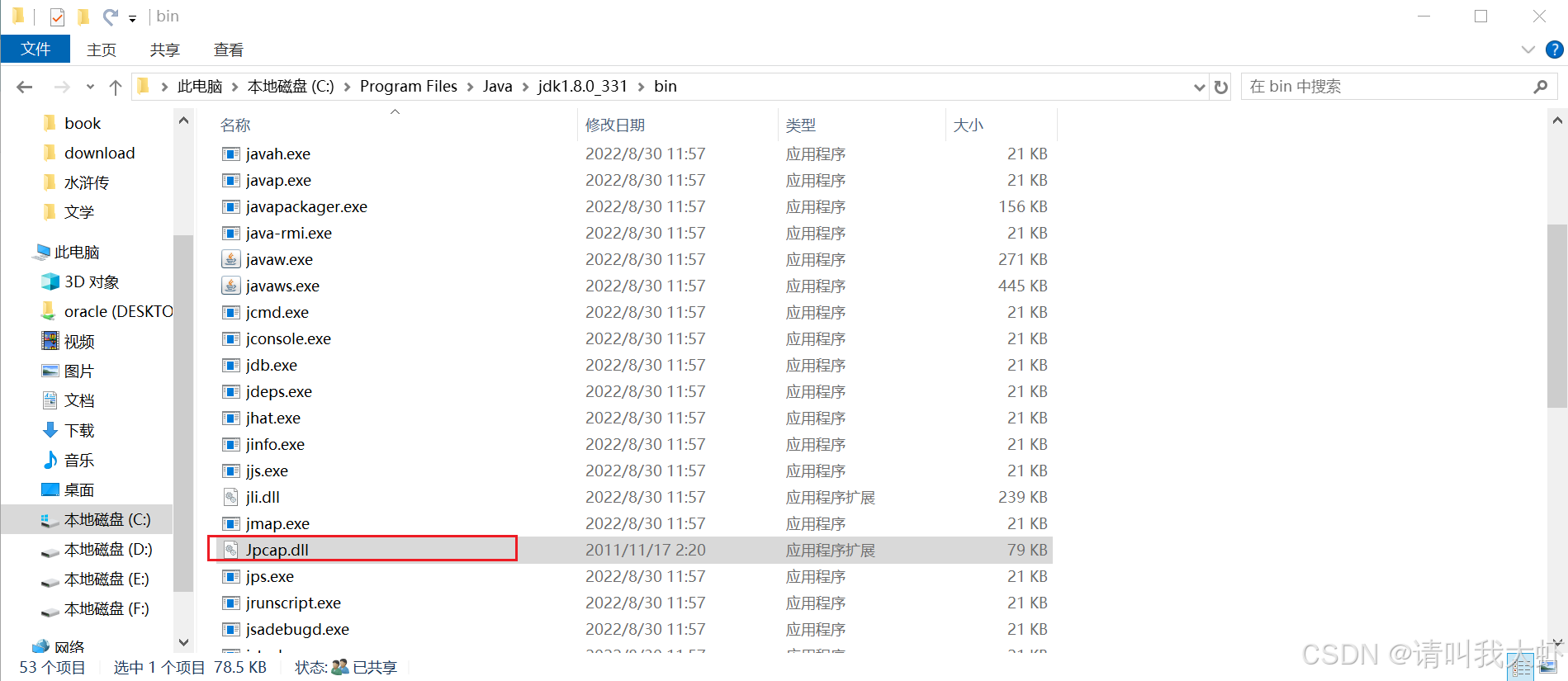The width and height of the screenshot is (1568, 681).
Task: Click the undo arrow in quick access toolbar
Action: (110, 17)
